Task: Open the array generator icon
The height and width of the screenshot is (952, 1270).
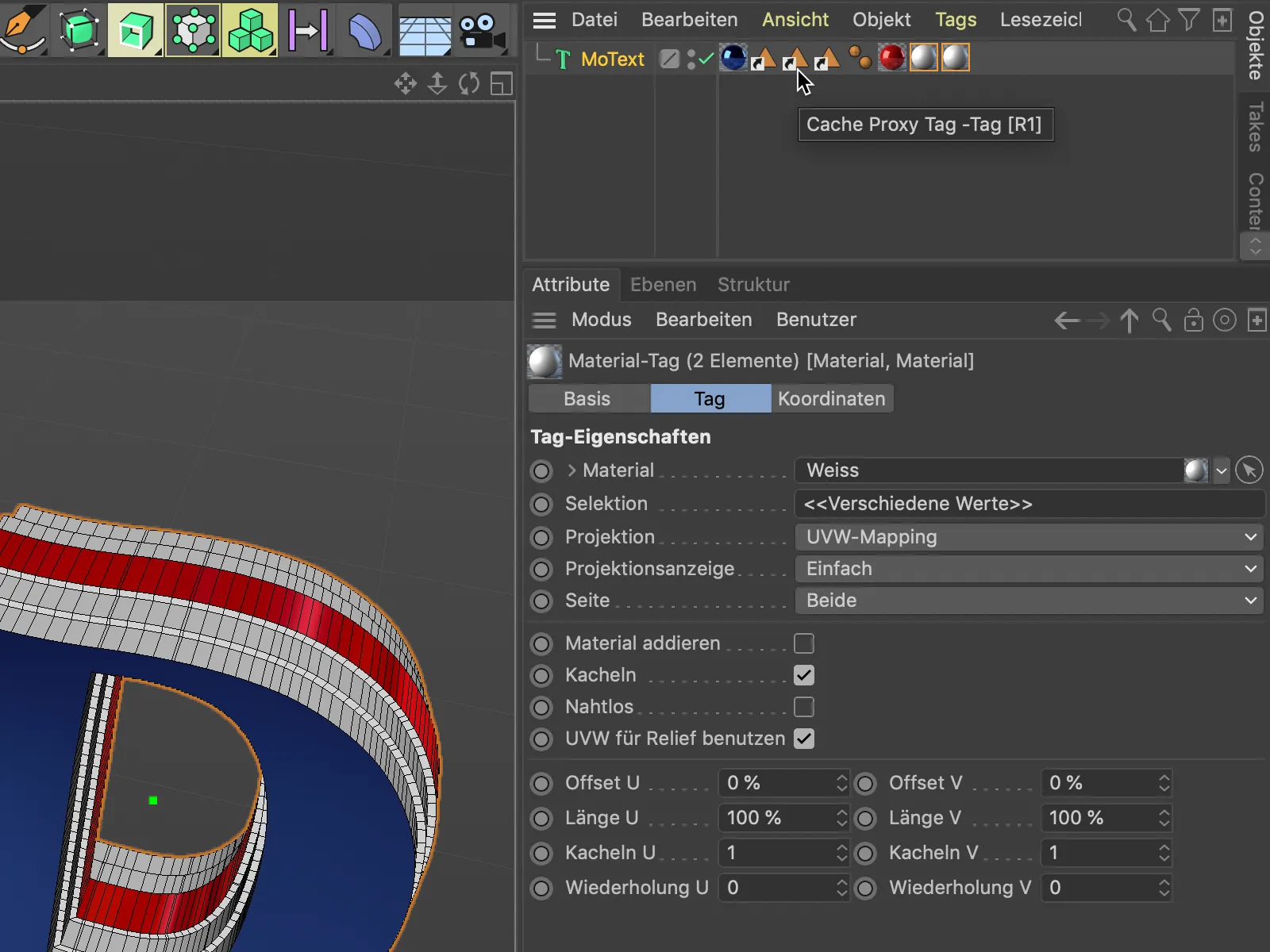Action: [193, 30]
